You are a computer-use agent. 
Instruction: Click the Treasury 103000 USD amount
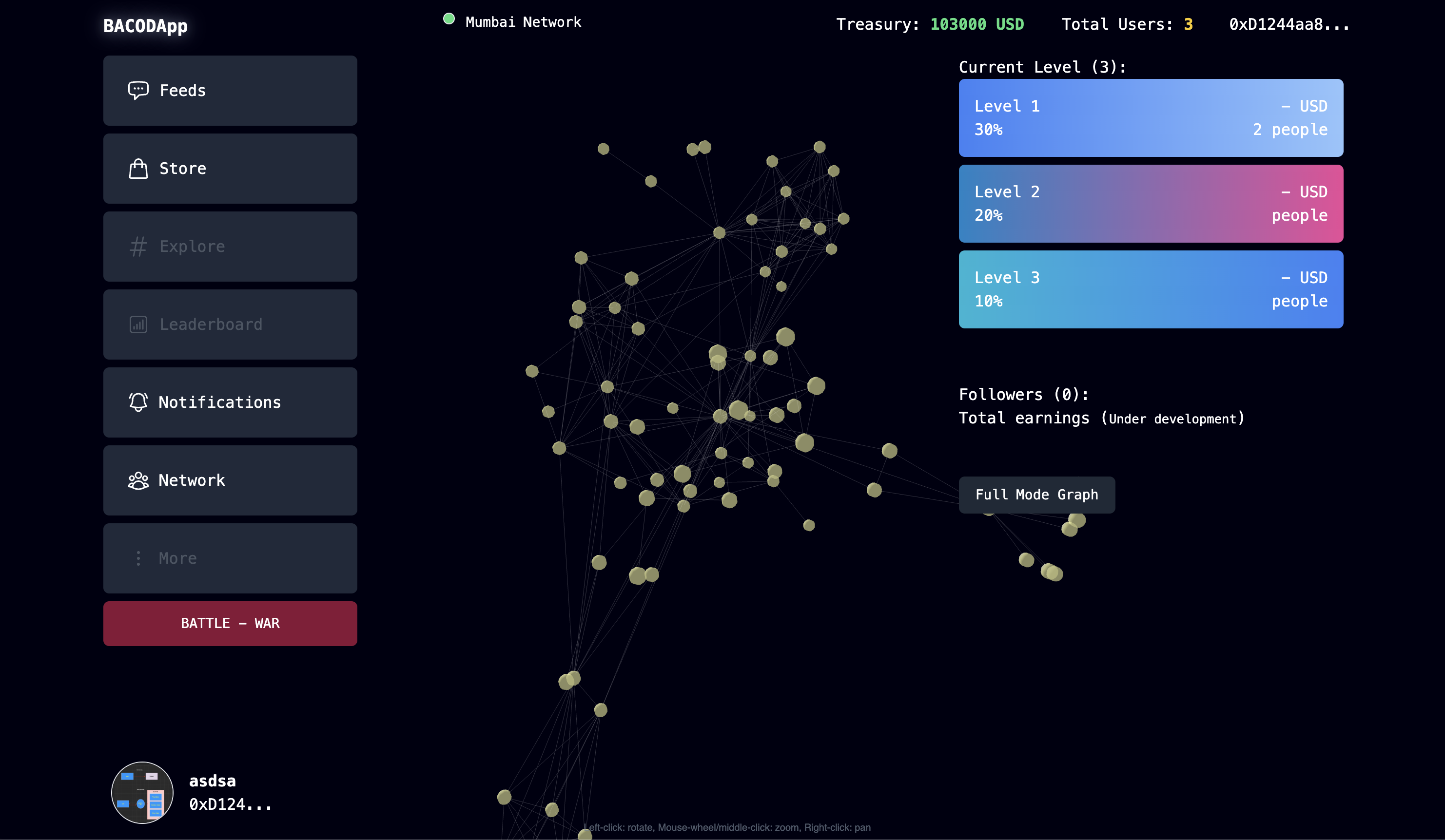[x=976, y=24]
